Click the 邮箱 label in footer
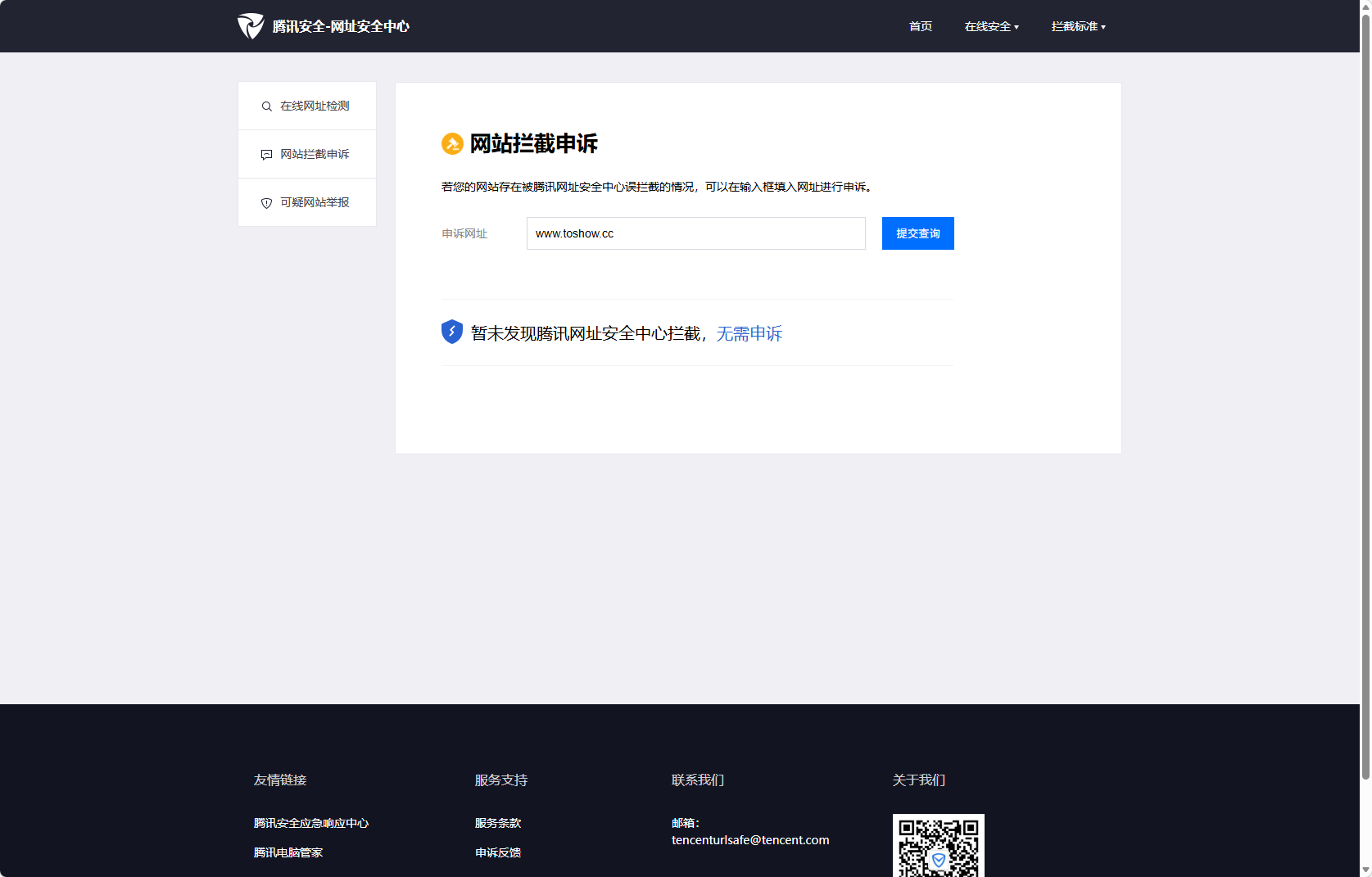1372x877 pixels. pyautogui.click(x=686, y=823)
